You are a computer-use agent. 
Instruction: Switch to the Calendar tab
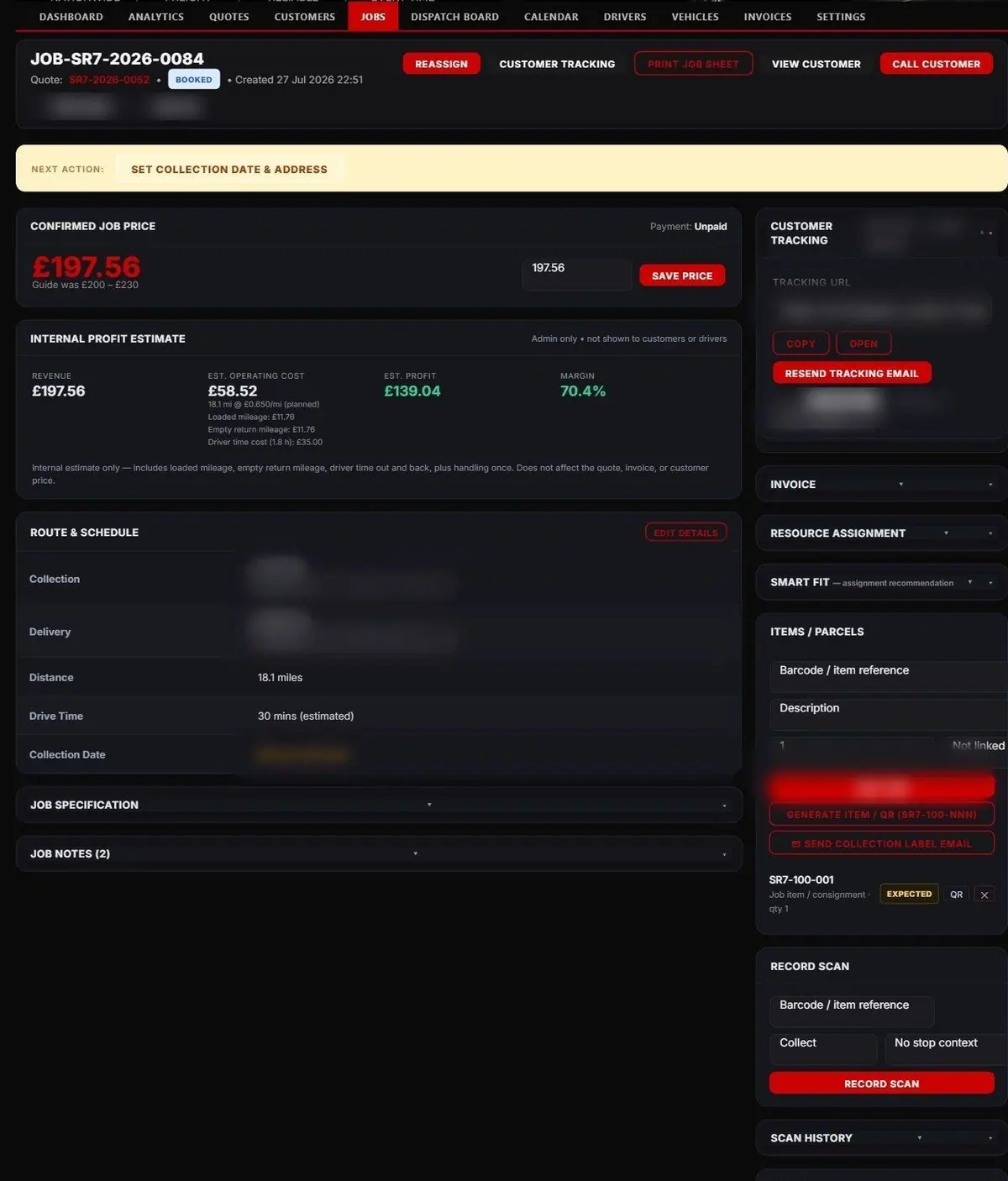click(551, 17)
